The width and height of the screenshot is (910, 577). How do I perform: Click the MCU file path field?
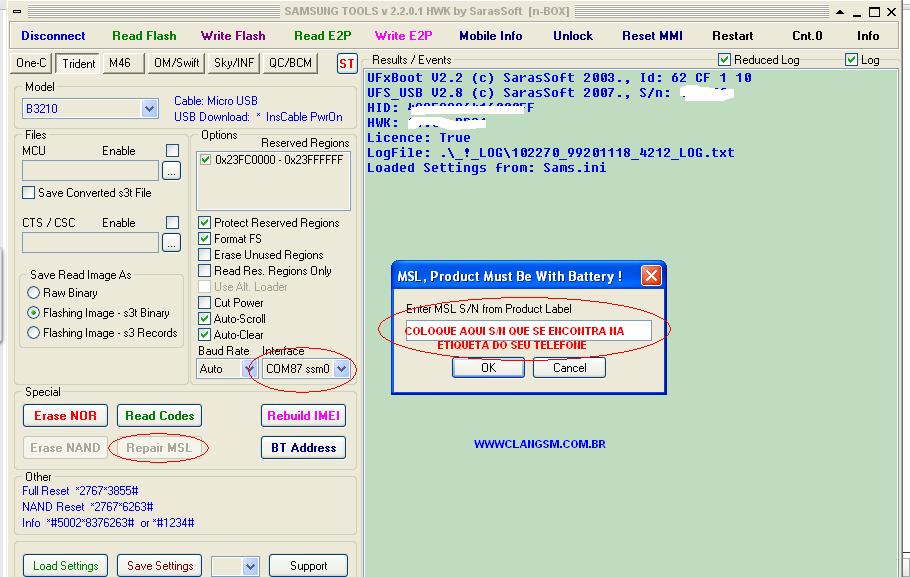point(90,171)
